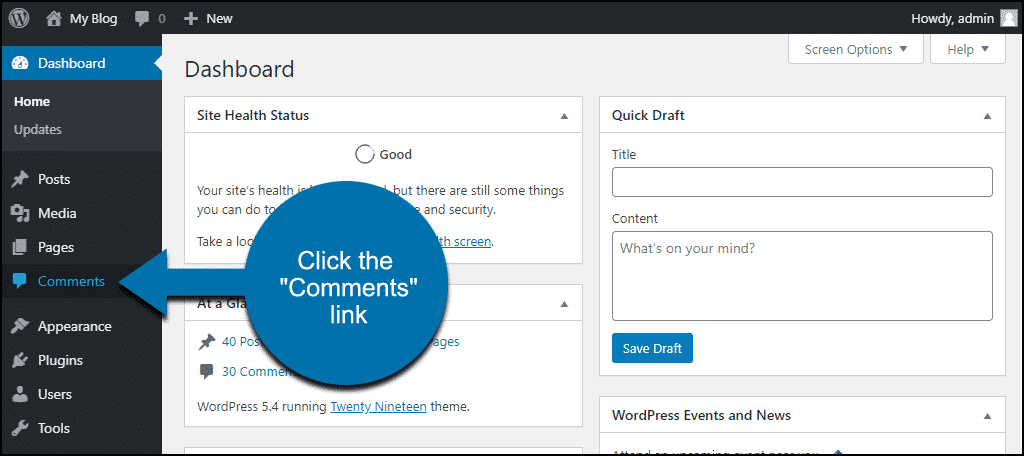Open the Help dropdown tab

(968, 50)
